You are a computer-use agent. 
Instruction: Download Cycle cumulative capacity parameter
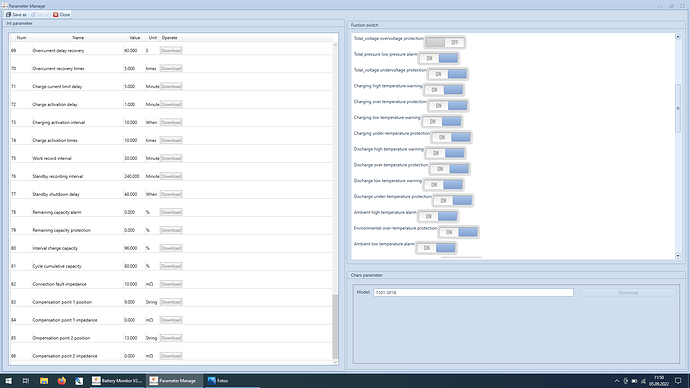171,266
